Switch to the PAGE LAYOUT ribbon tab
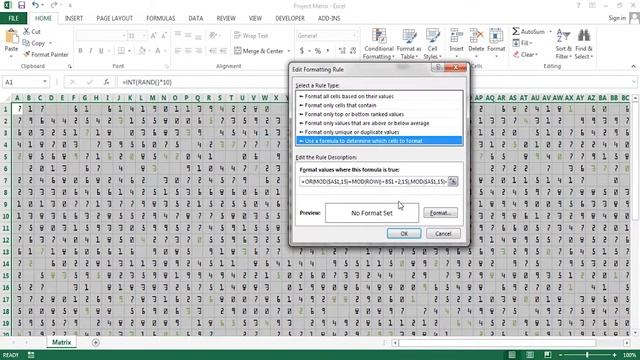Viewport: 640px width, 360px height. pos(114,18)
